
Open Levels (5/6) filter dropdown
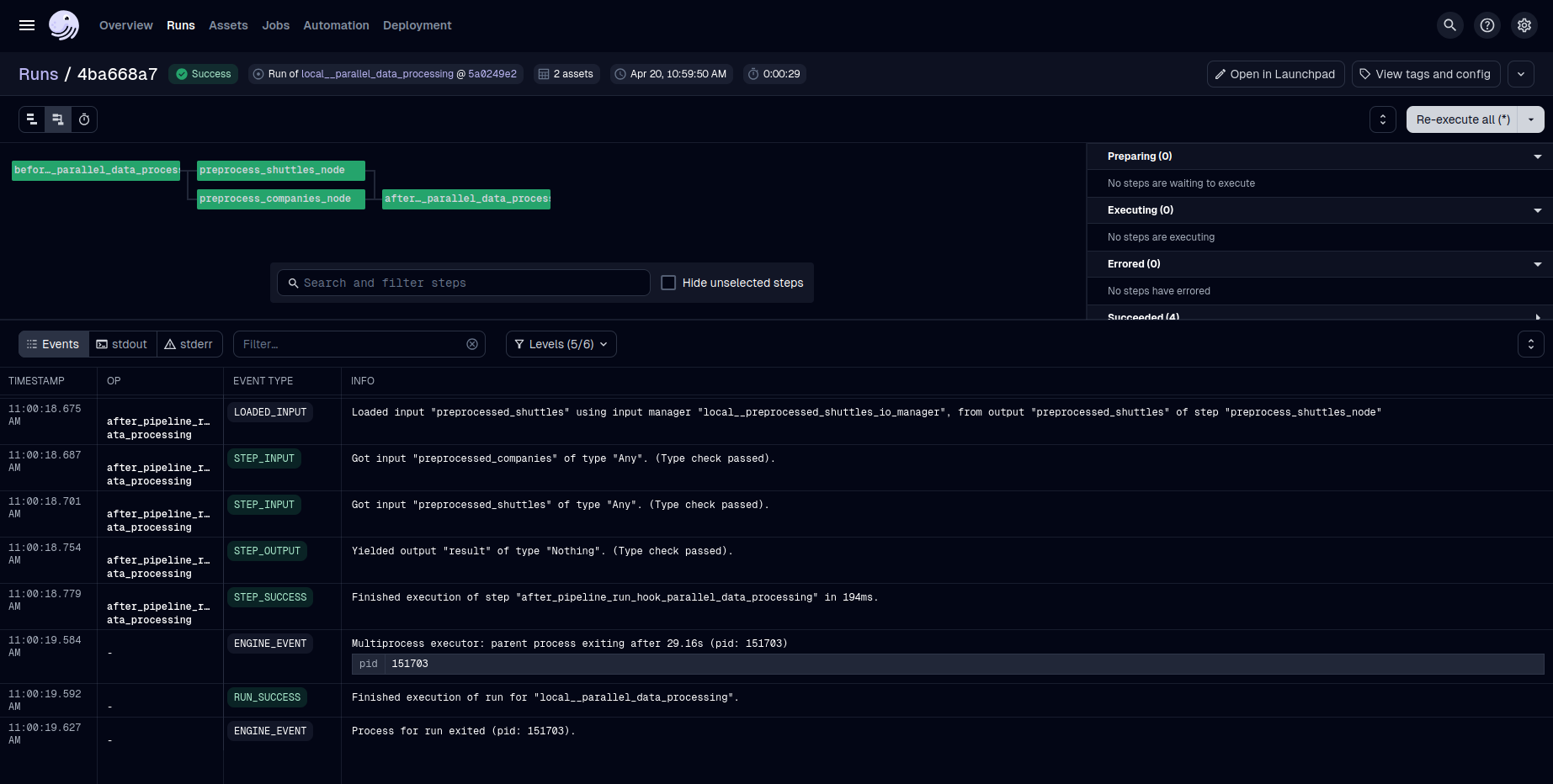coord(561,344)
